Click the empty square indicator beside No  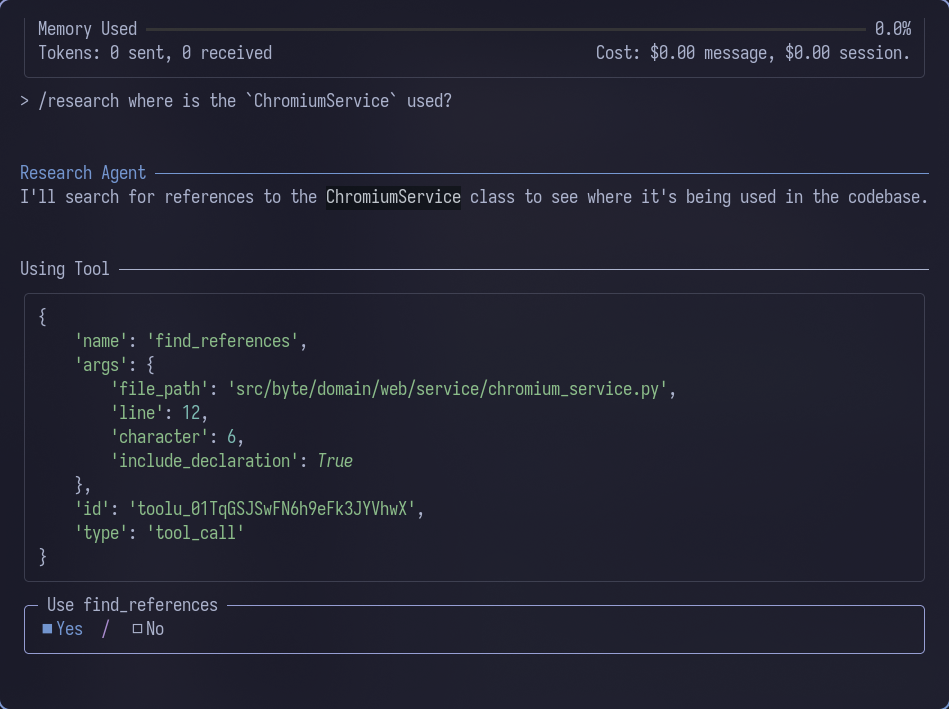[136, 629]
